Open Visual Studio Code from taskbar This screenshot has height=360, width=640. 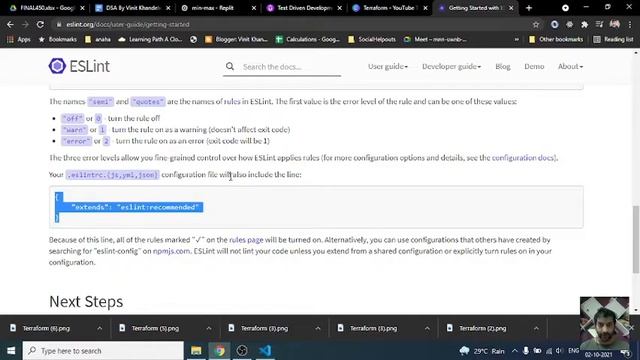pos(265,351)
